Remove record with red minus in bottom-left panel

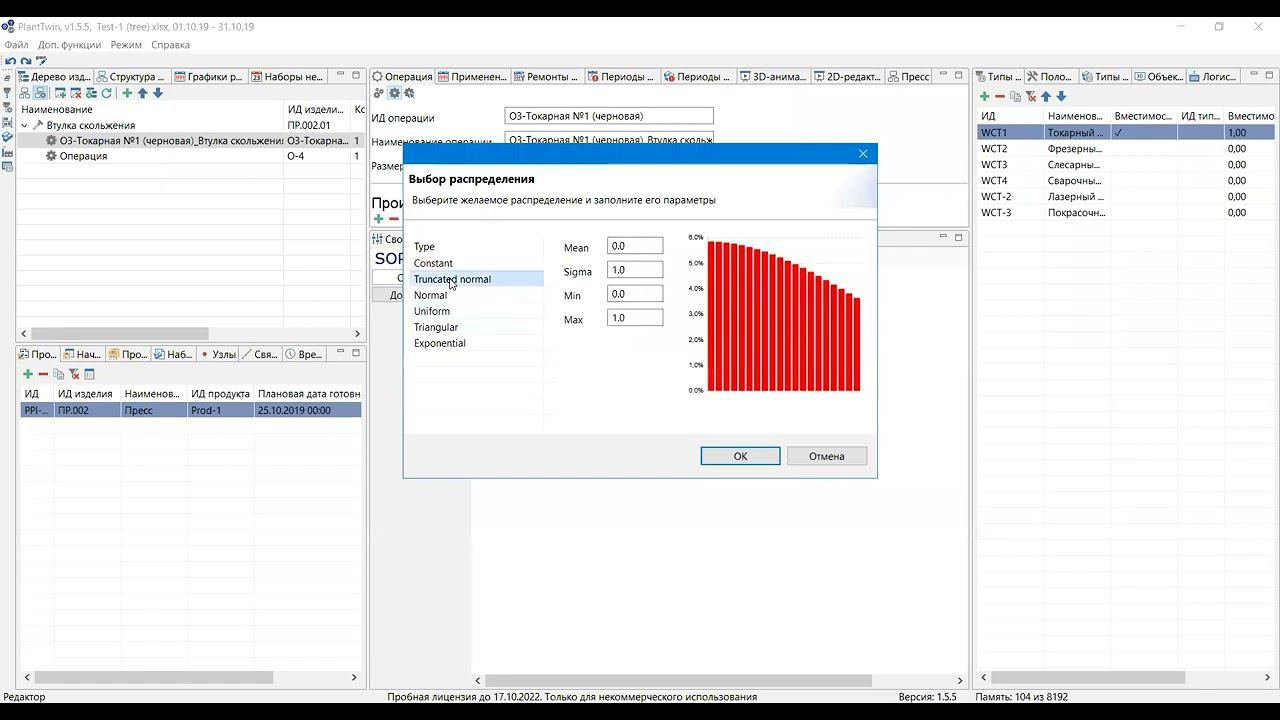[43, 374]
